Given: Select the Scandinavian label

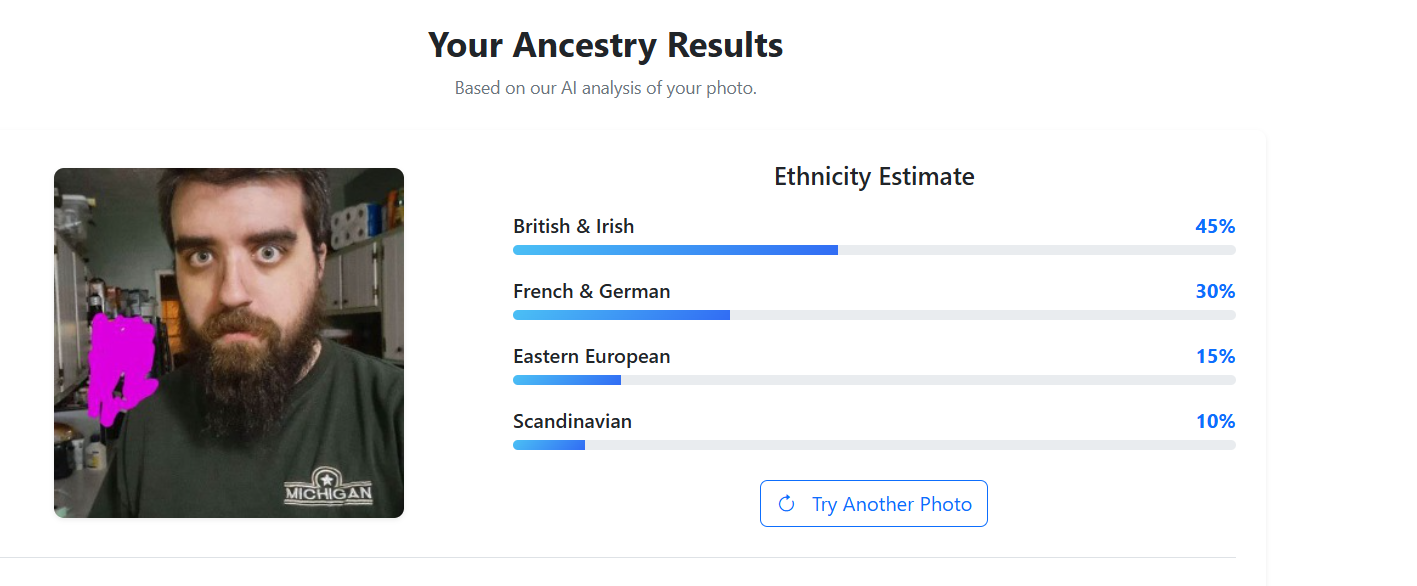Looking at the screenshot, I should [572, 422].
